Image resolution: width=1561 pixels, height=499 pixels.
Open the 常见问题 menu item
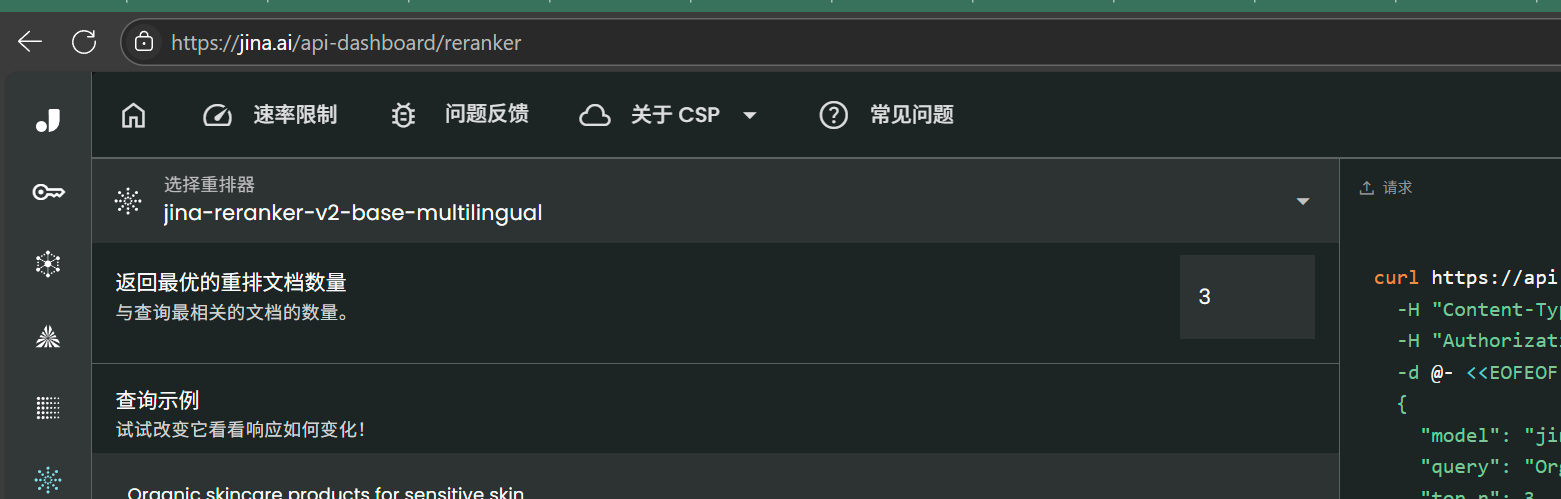(911, 116)
